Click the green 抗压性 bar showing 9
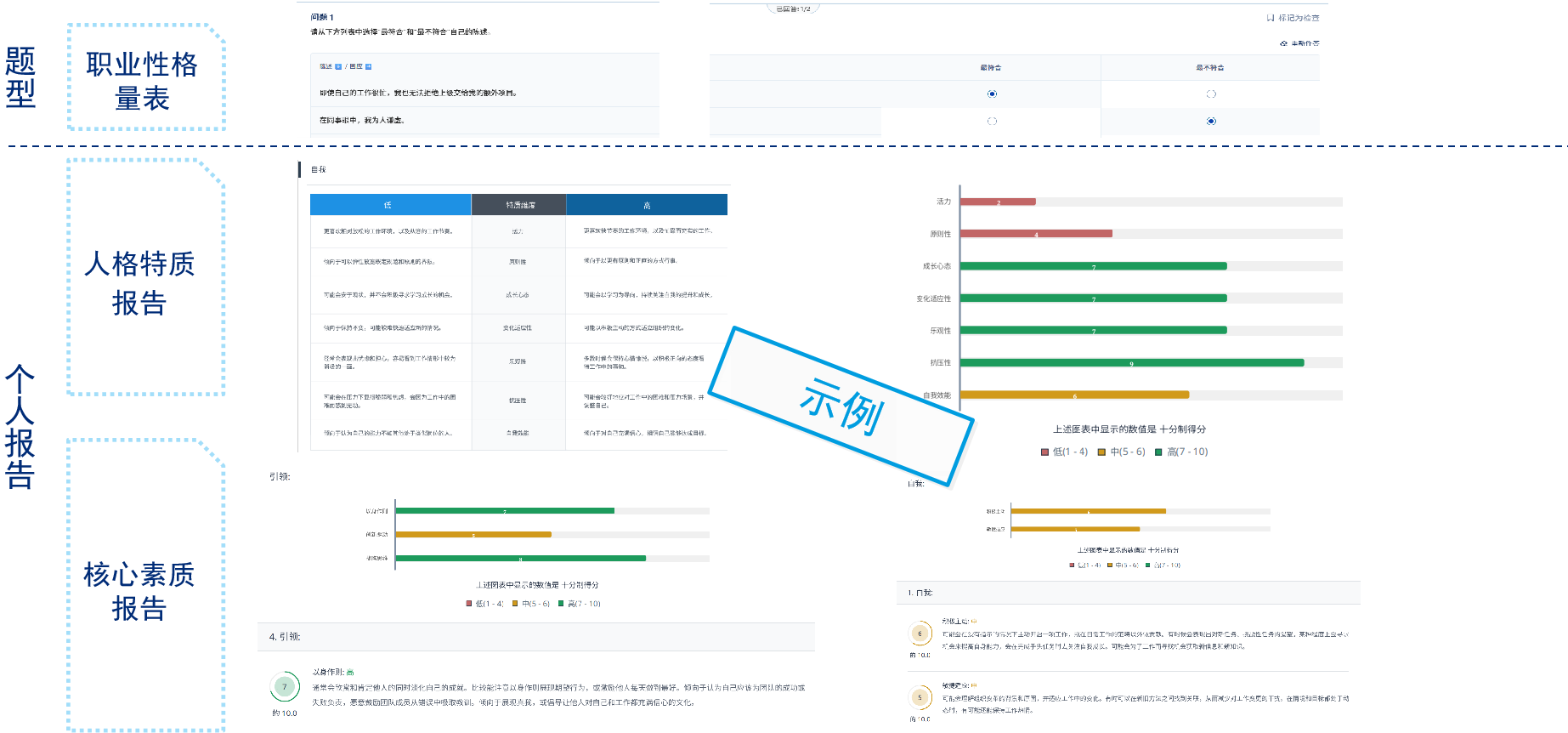 (1131, 363)
